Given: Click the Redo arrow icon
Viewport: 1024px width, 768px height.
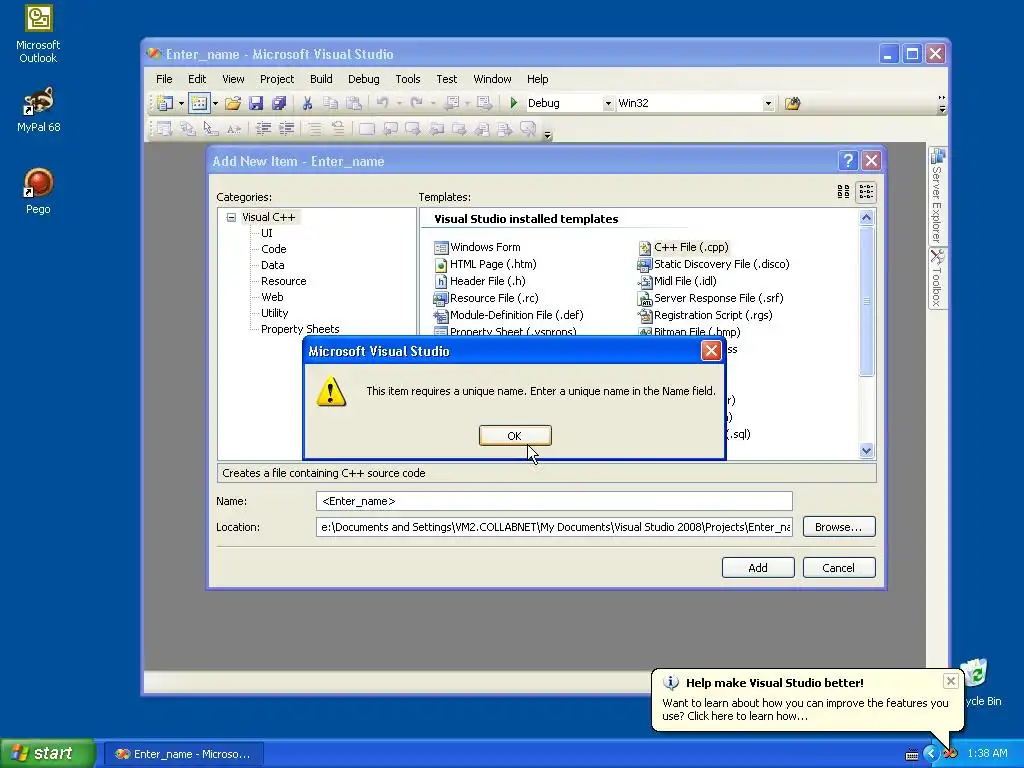Looking at the screenshot, I should click(417, 103).
